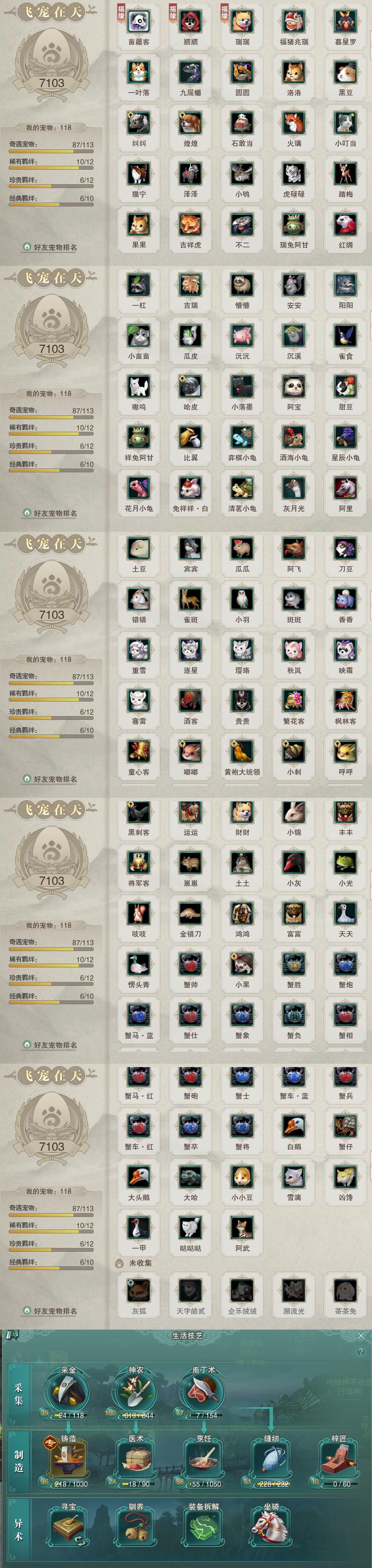Open the 装备拆解 equipment dismantle skill
Screen dimensions: 372x1568
coord(203,1528)
